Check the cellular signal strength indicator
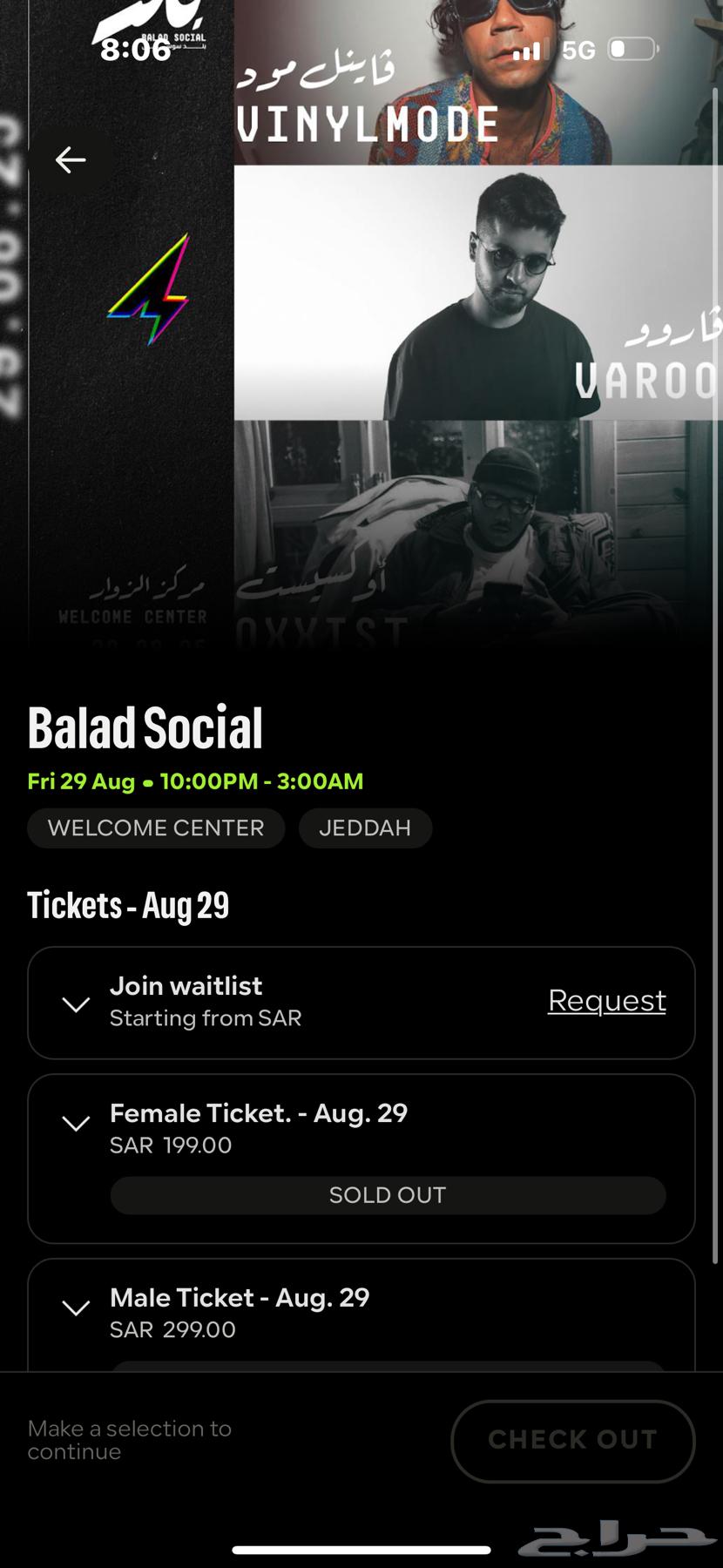Screen dimensions: 723x1568 click(525, 51)
